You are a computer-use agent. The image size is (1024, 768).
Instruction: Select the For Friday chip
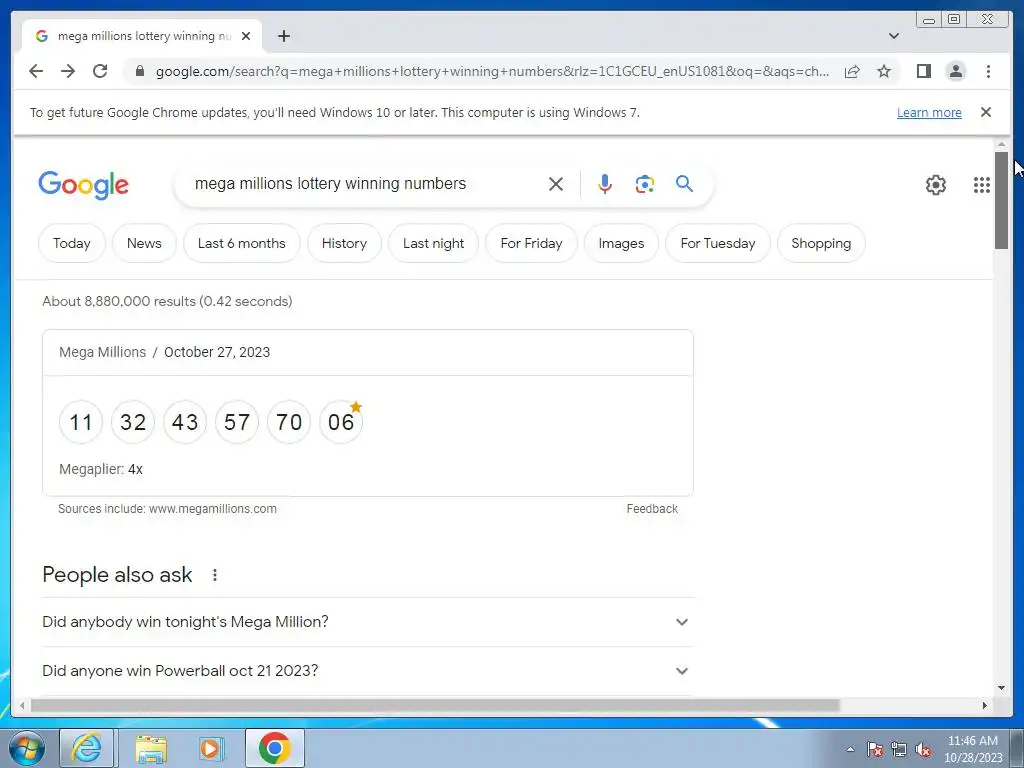[532, 243]
